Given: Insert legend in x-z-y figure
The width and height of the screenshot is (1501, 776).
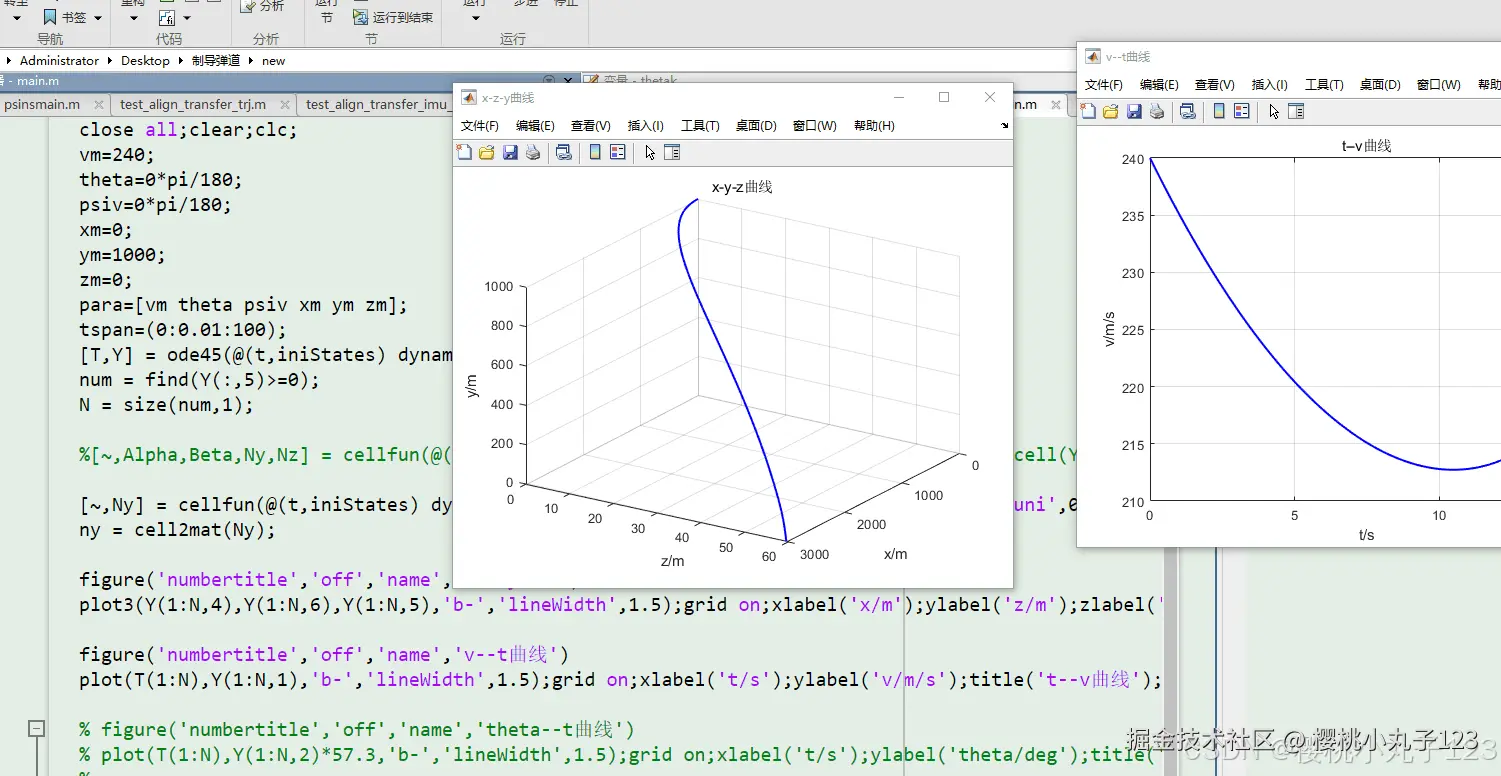Looking at the screenshot, I should pos(617,152).
